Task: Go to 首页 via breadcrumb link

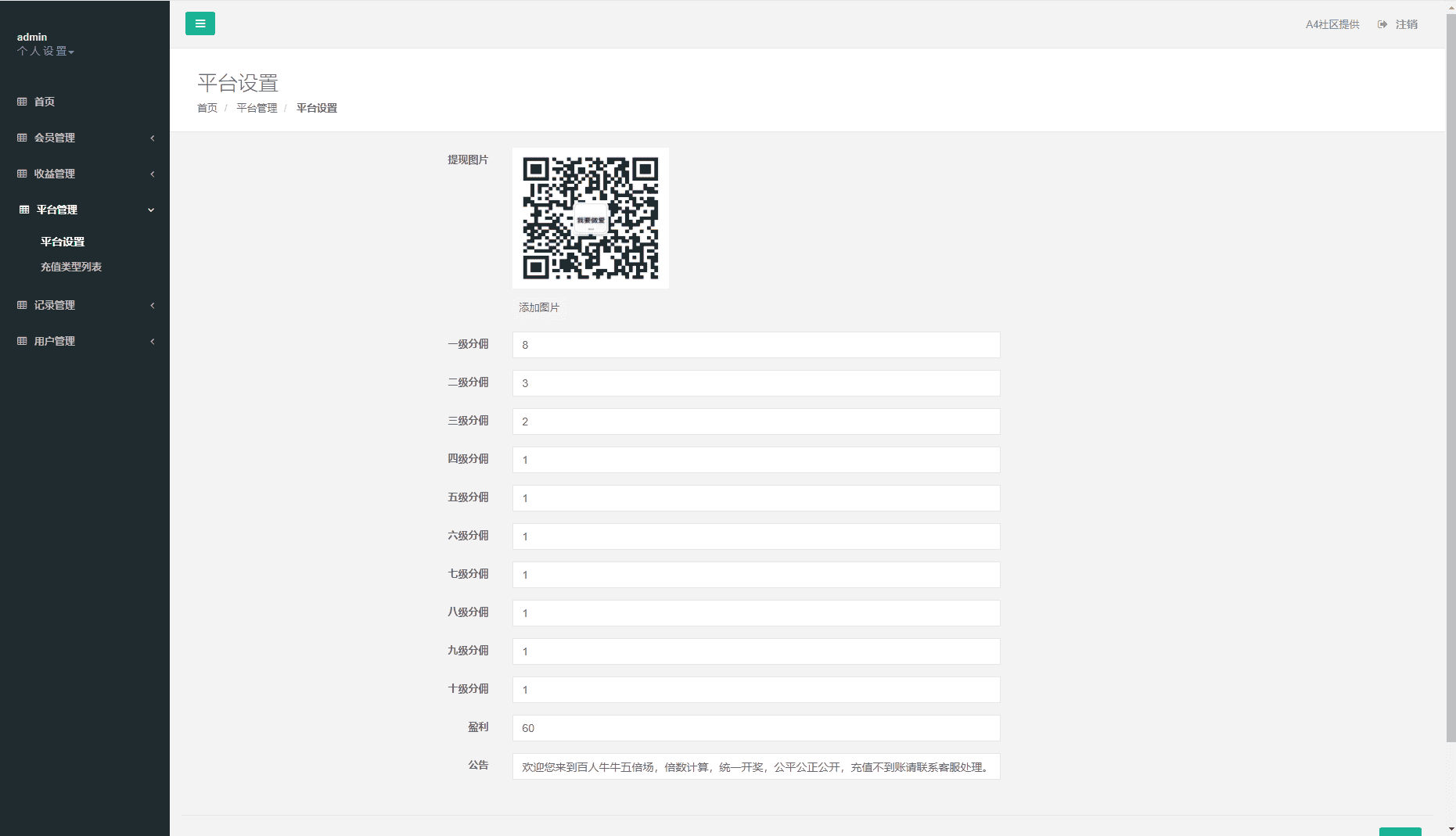Action: [x=207, y=108]
